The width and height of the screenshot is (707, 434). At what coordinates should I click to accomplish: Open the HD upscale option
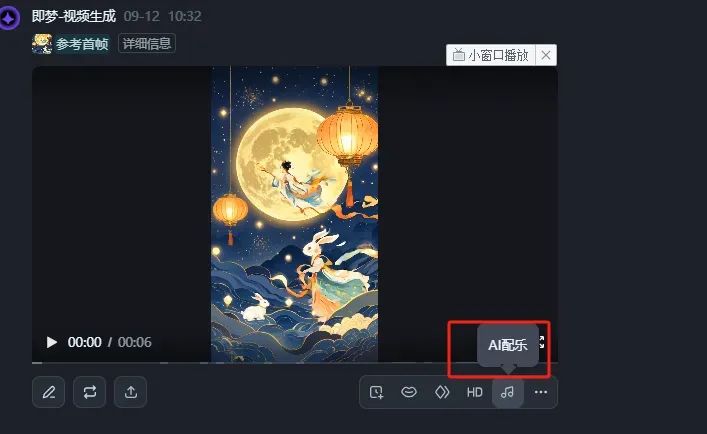tap(475, 393)
